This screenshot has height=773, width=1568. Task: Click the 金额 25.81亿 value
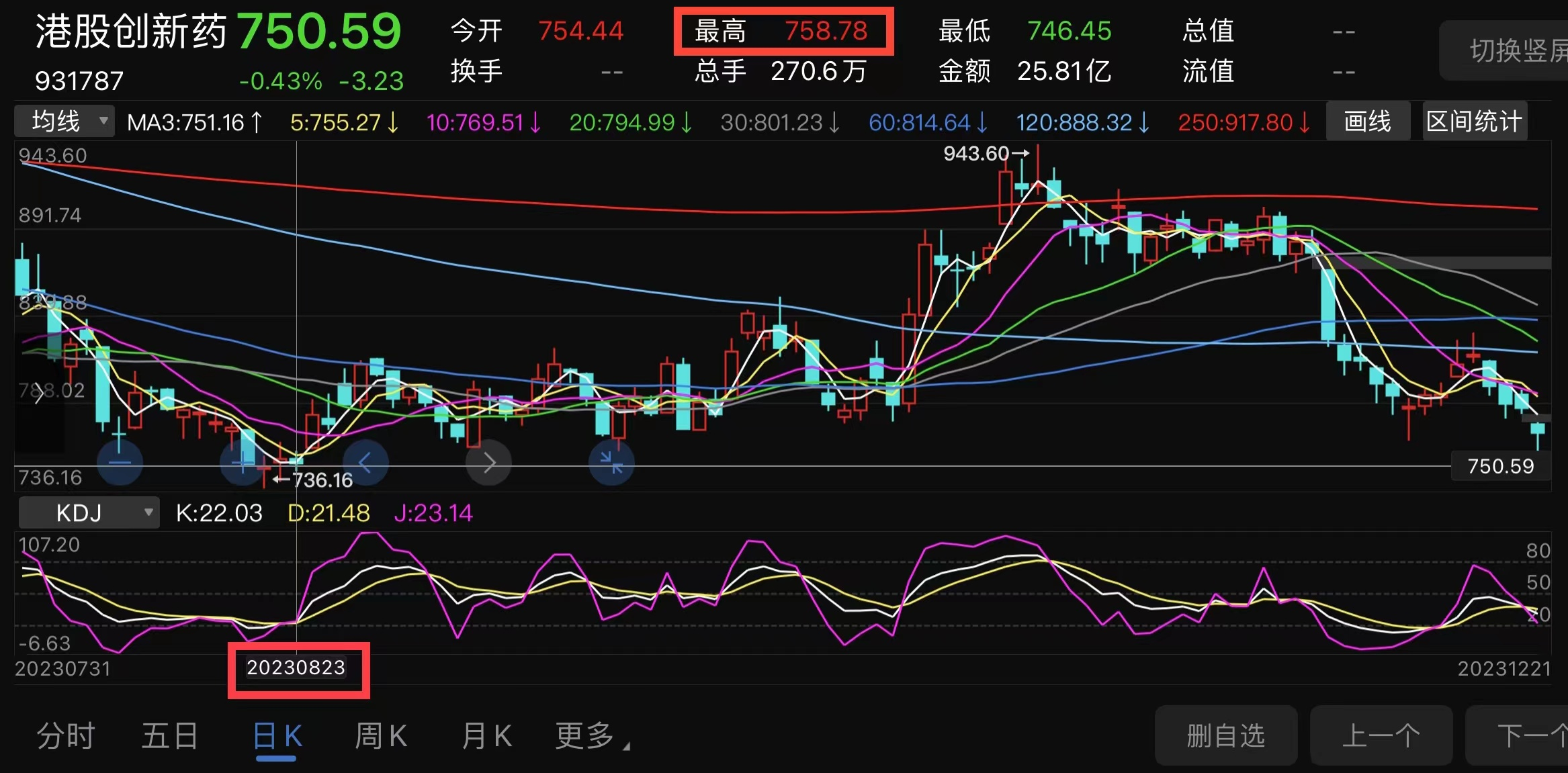coord(1064,71)
